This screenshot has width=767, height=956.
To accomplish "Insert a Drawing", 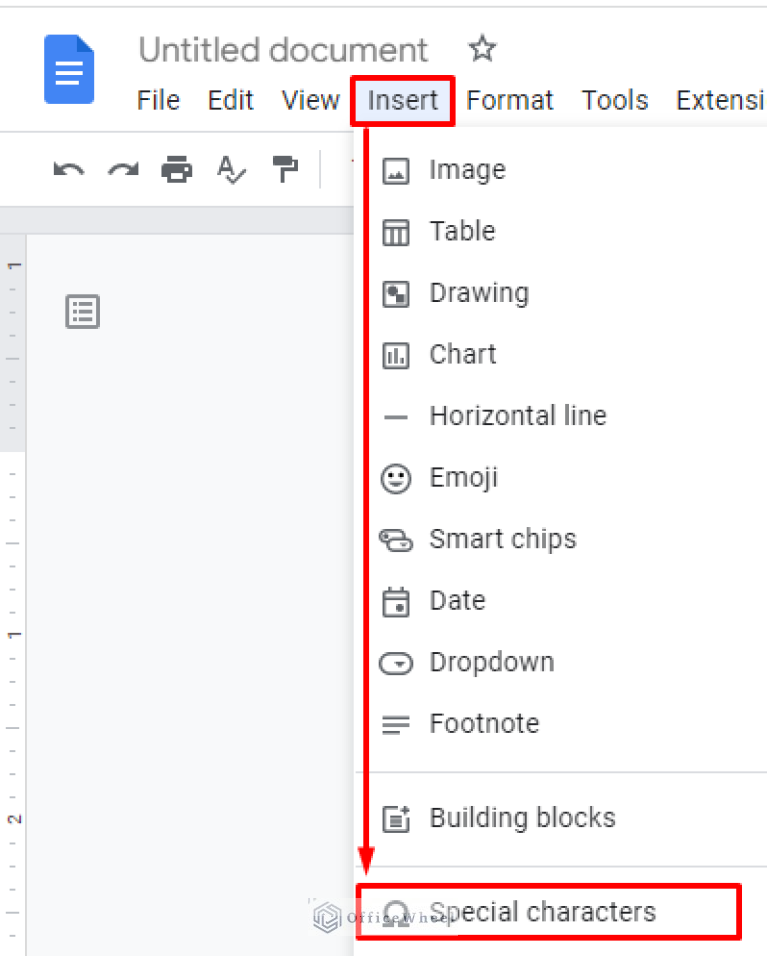I will [x=479, y=293].
